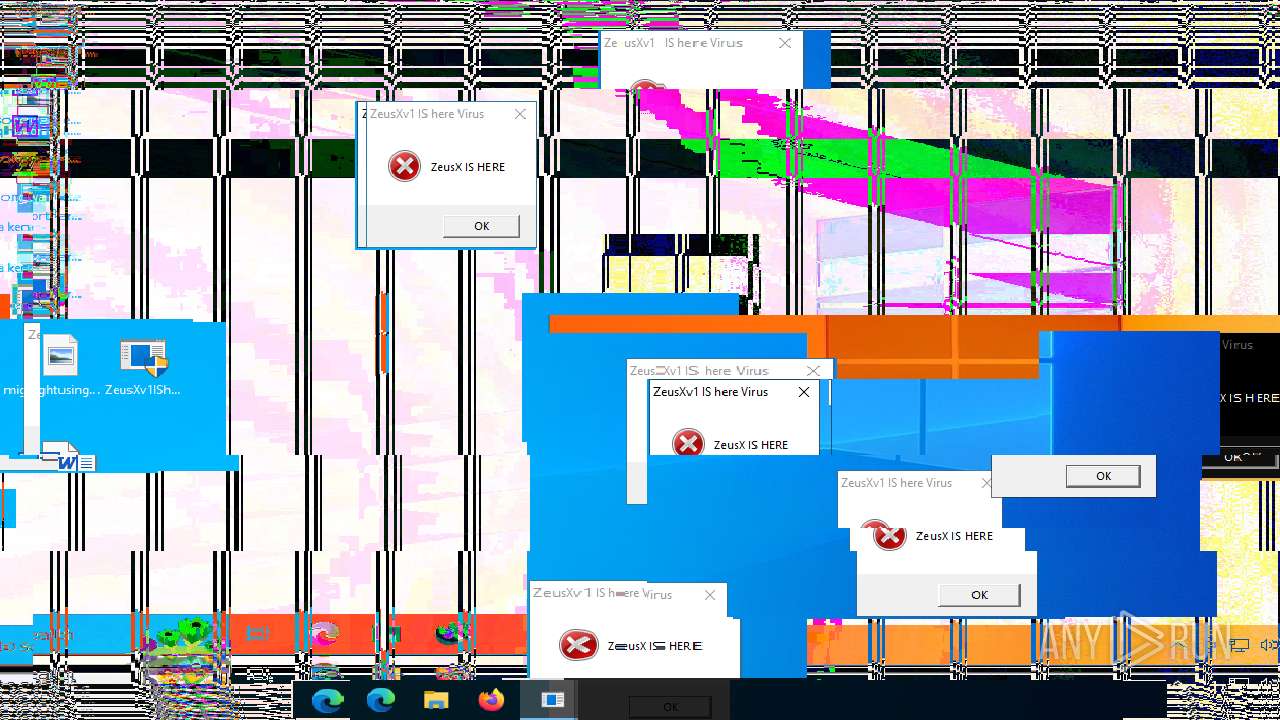Click OK in the dialog just above the ANY.RUN watermark
Screen dimensions: 1280x720
point(979,595)
